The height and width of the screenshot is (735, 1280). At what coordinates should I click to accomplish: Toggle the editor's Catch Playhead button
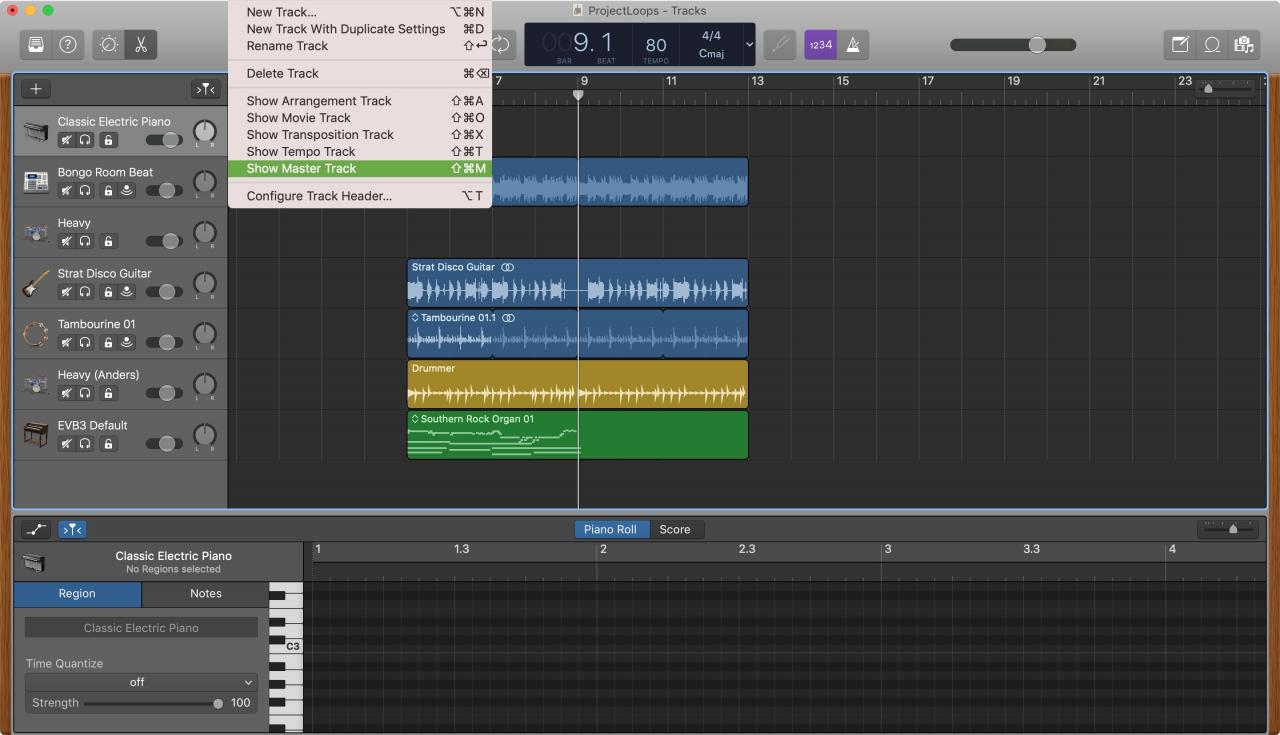pyautogui.click(x=72, y=529)
